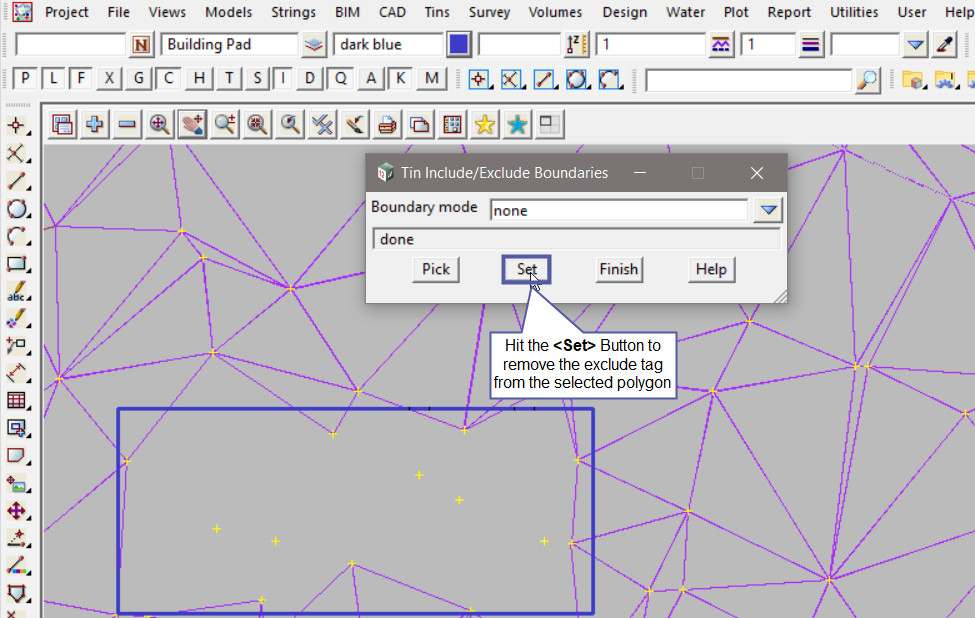Open model list icon beside Building Pad

pyautogui.click(x=314, y=45)
